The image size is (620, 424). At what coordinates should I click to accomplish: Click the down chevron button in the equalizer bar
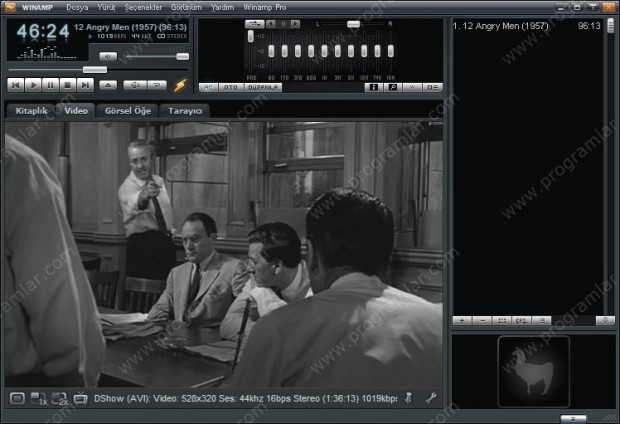(412, 87)
